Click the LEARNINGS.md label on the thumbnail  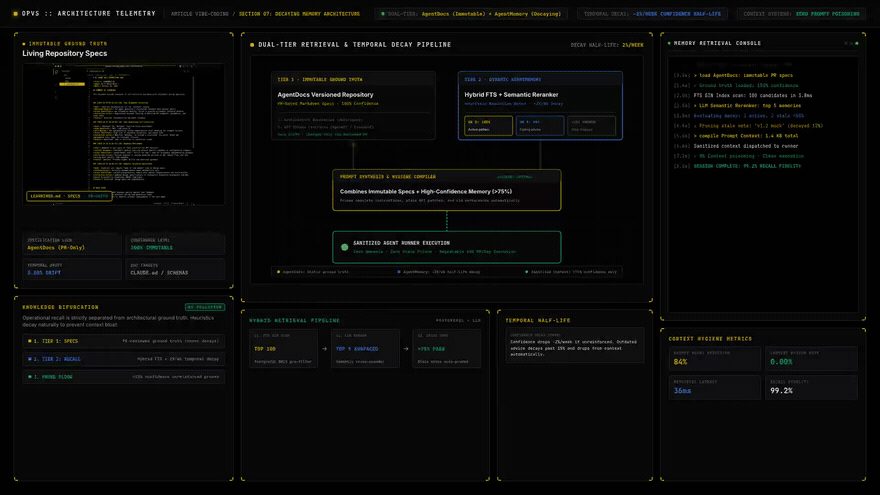click(69, 196)
